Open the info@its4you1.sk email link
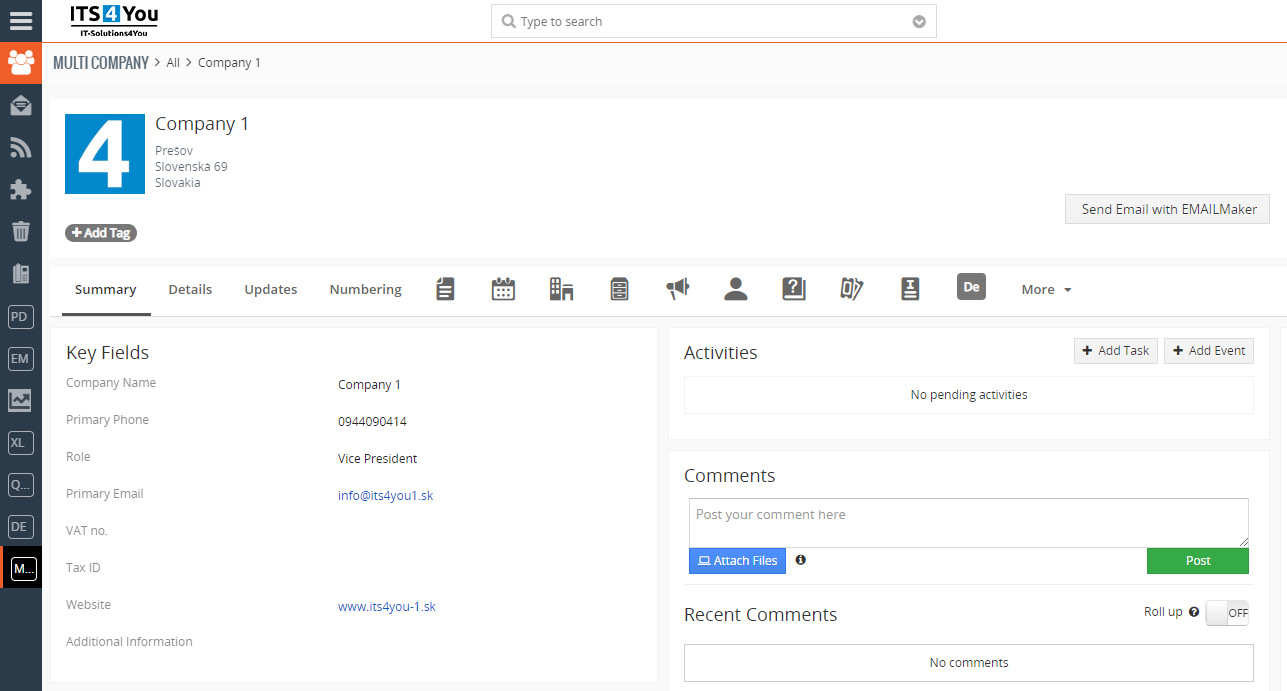Viewport: 1287px width, 691px height. click(385, 496)
